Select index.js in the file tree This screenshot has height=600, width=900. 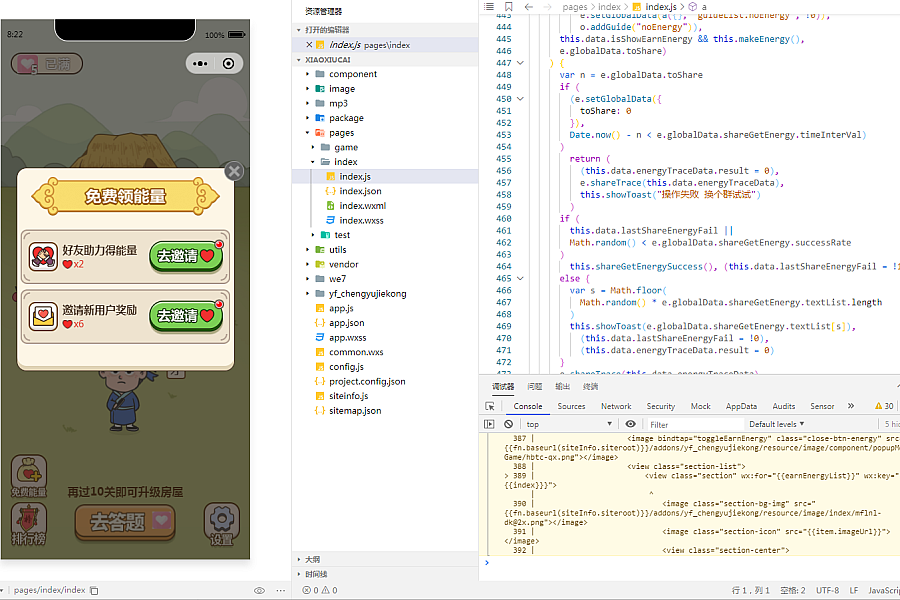(385, 176)
